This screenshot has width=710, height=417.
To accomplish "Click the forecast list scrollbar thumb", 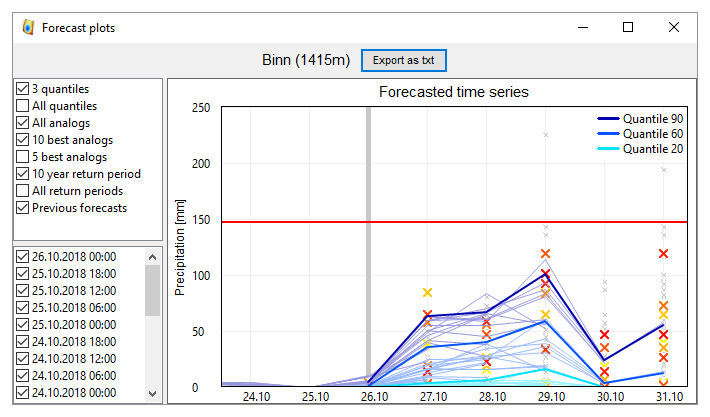I will click(153, 290).
